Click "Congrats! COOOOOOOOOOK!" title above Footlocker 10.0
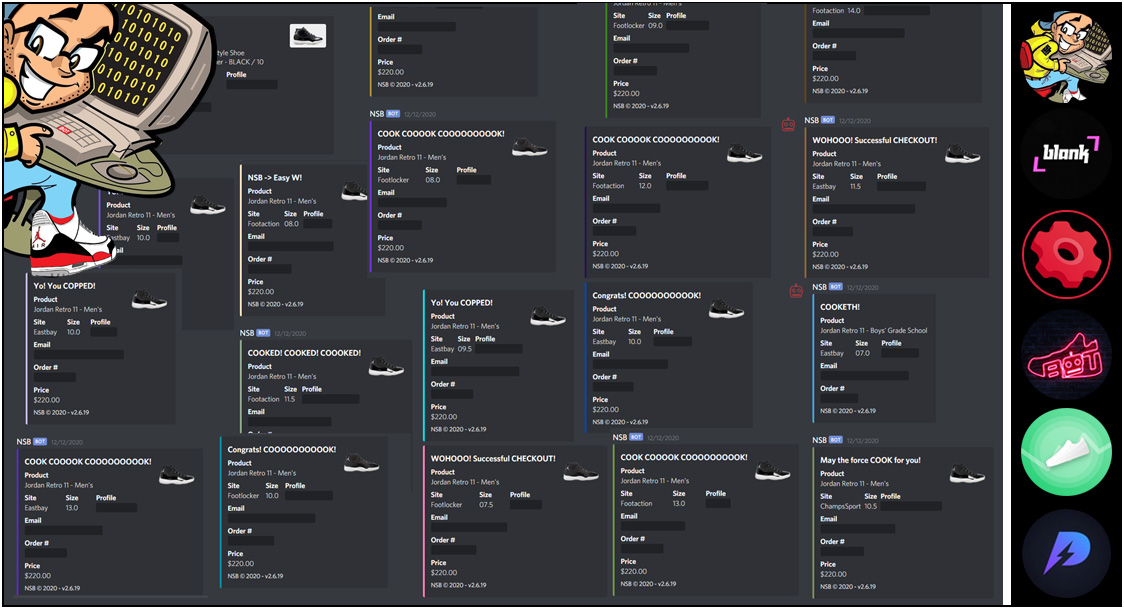This screenshot has height=609, width=1124. [282, 450]
